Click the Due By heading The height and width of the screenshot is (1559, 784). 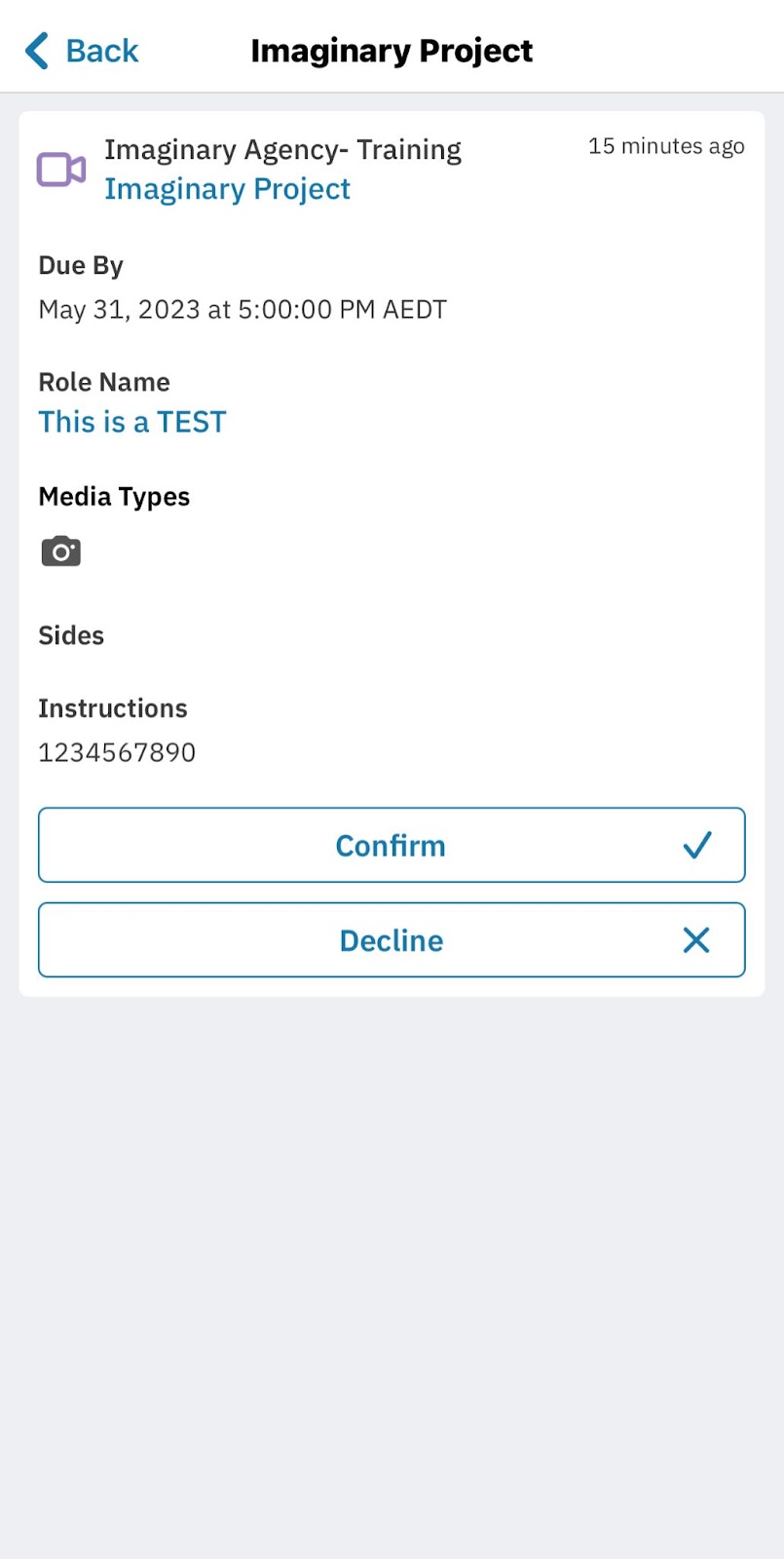click(x=81, y=266)
